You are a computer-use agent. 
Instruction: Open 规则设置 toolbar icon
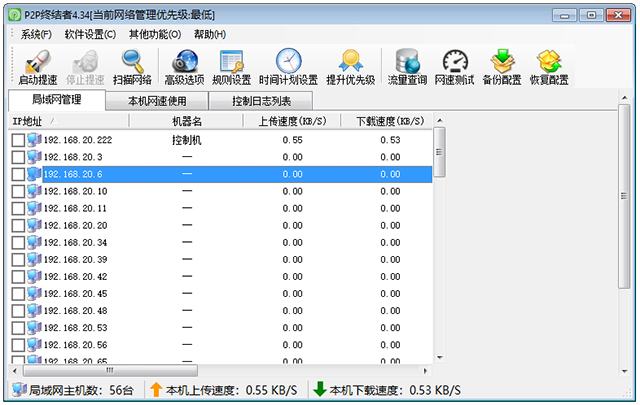pyautogui.click(x=232, y=61)
